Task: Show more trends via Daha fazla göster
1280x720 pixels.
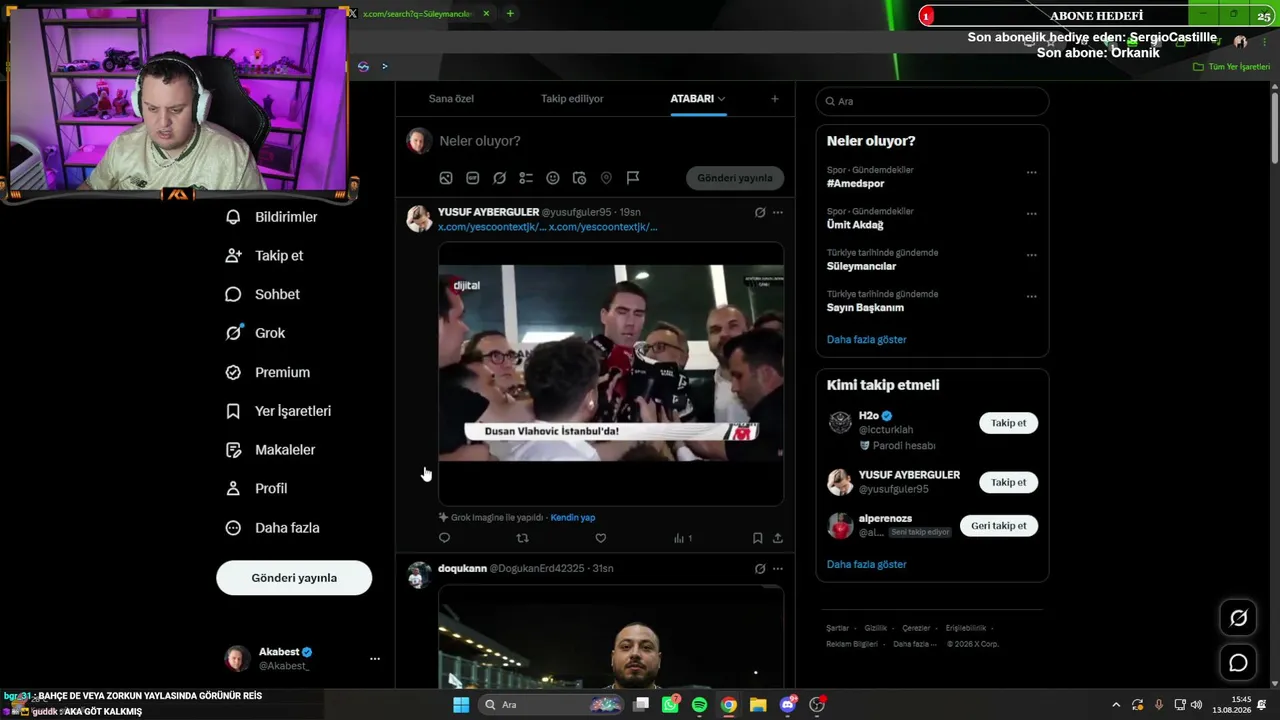Action: (x=866, y=340)
